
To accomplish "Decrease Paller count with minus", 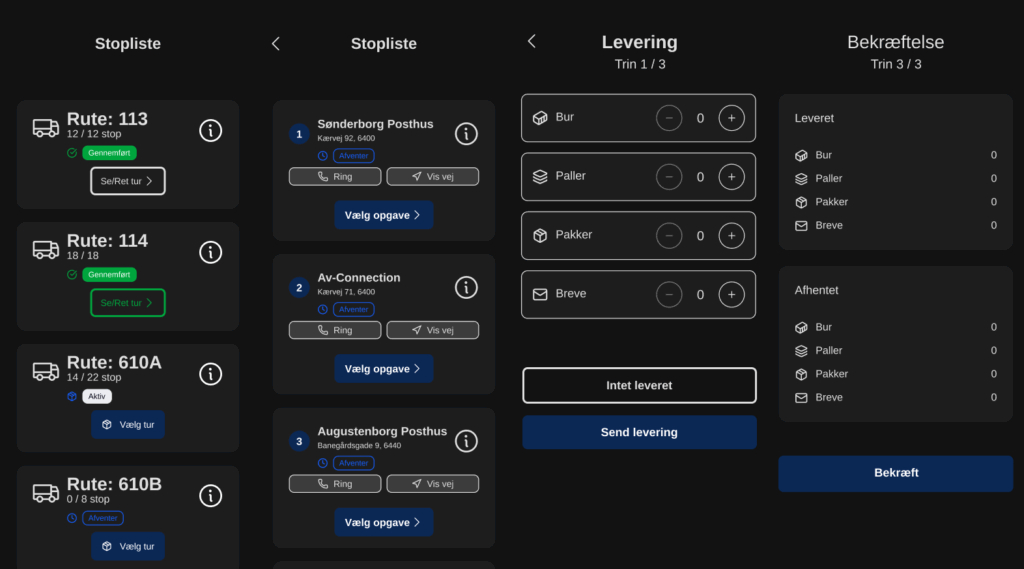I will coord(669,177).
